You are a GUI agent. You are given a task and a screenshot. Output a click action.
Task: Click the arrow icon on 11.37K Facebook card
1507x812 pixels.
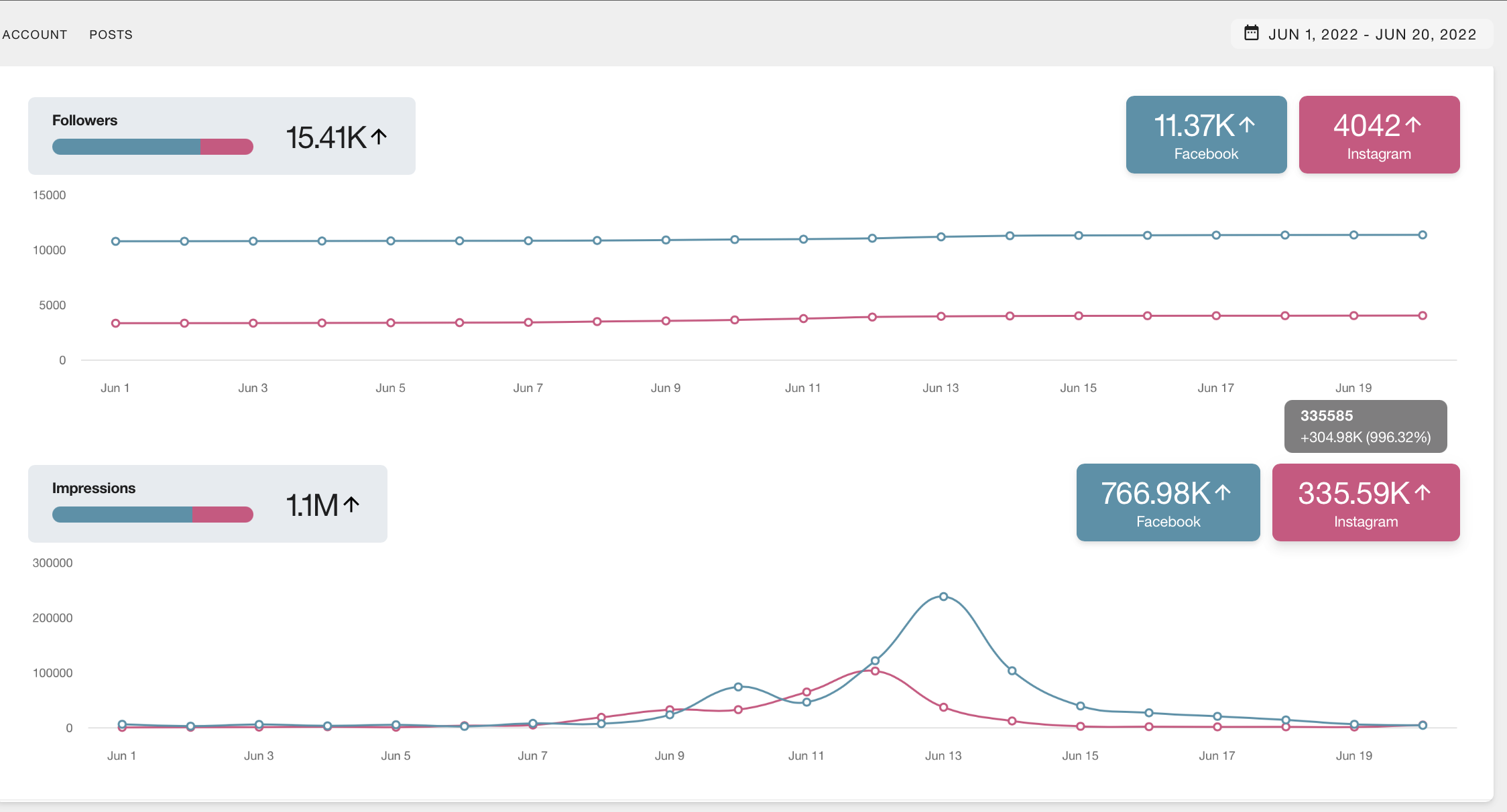[1247, 124]
